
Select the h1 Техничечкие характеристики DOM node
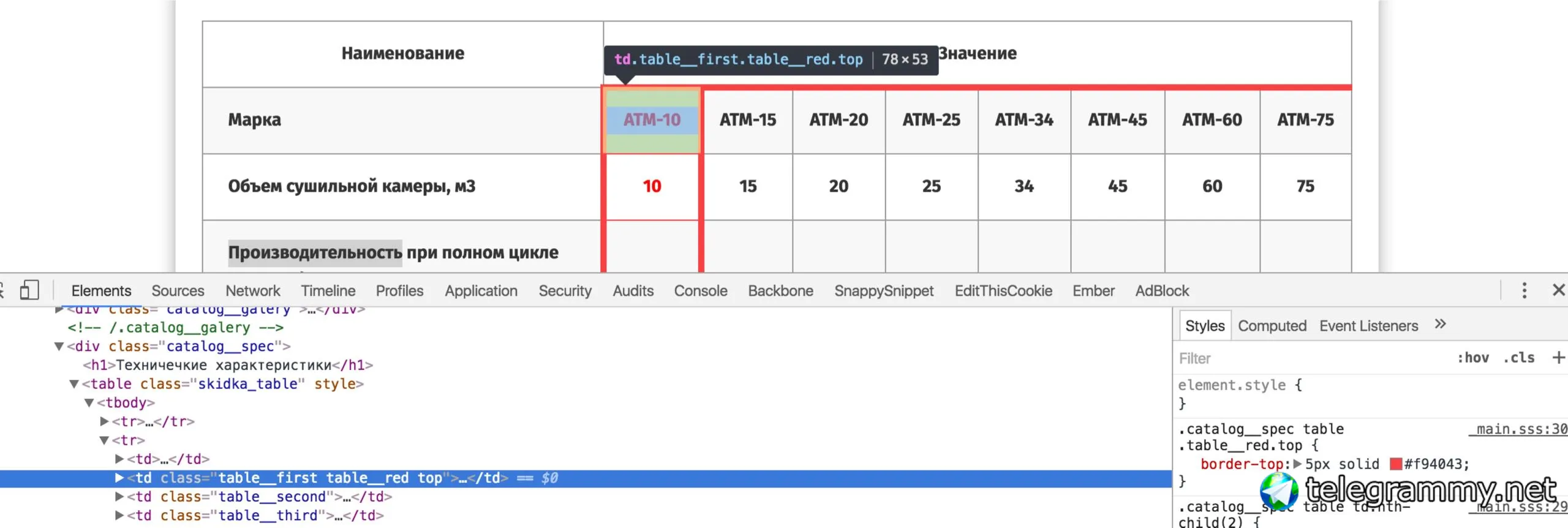(228, 365)
